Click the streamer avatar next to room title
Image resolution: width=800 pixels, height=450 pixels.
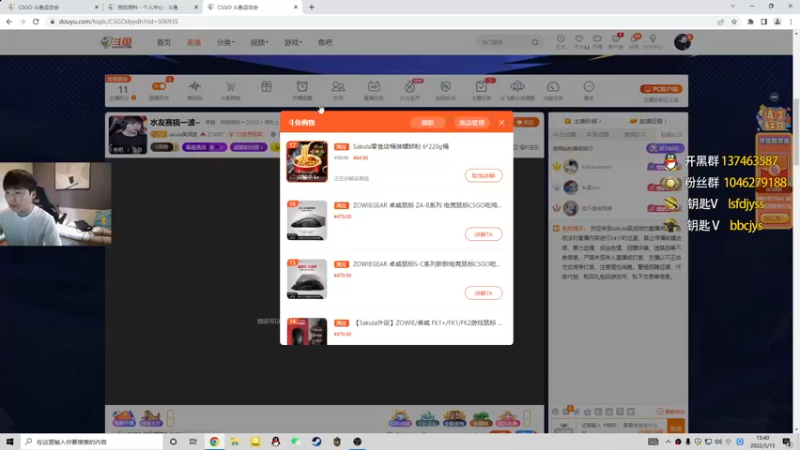[x=128, y=135]
